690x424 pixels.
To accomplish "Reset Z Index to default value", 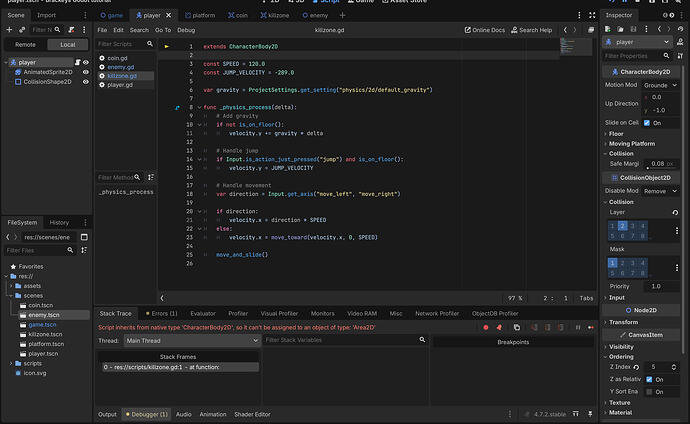I will [x=636, y=367].
